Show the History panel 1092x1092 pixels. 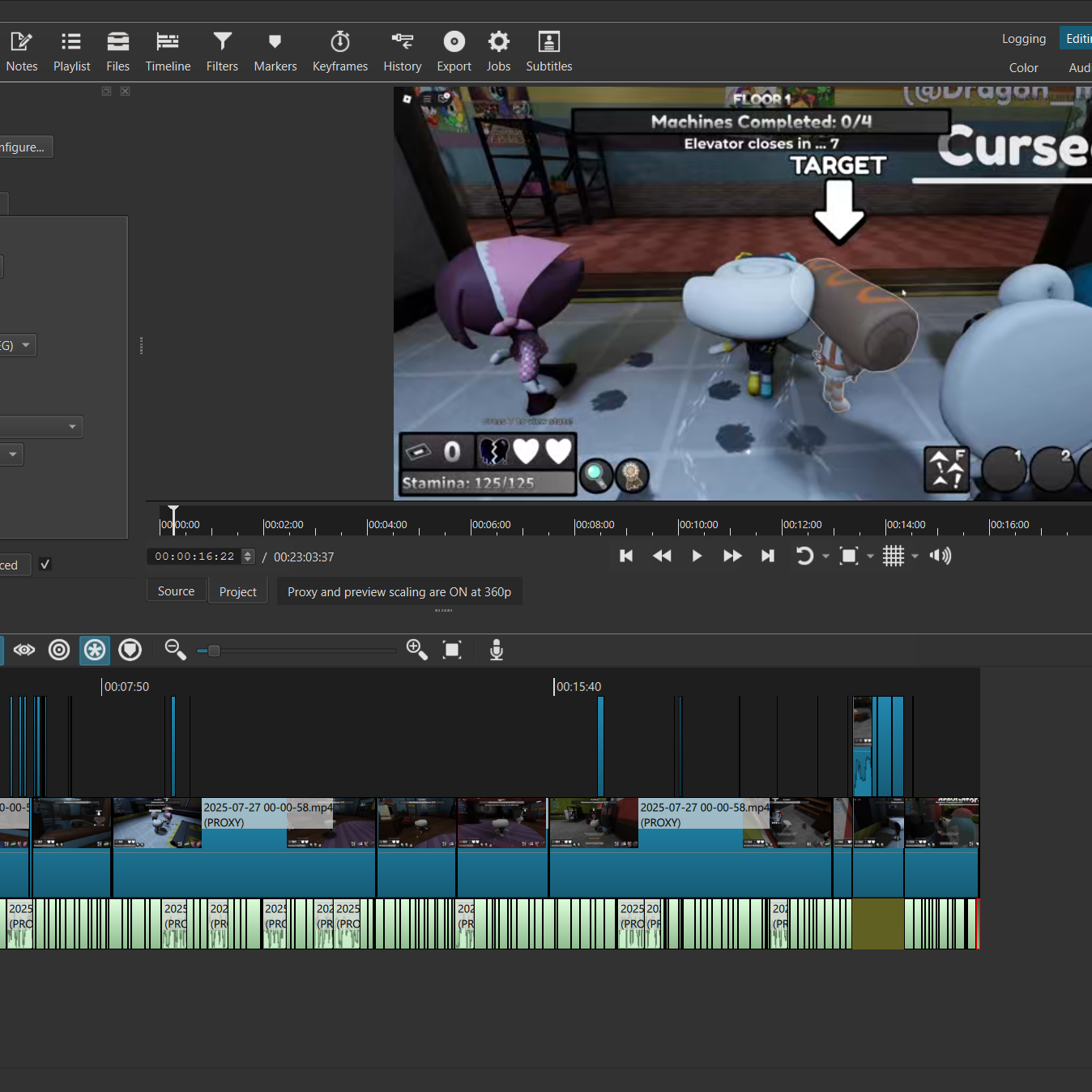402,52
